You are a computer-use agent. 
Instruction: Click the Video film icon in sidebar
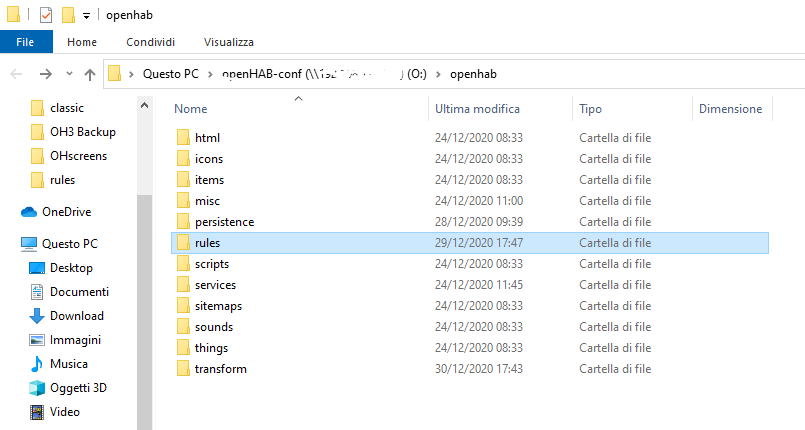37,412
